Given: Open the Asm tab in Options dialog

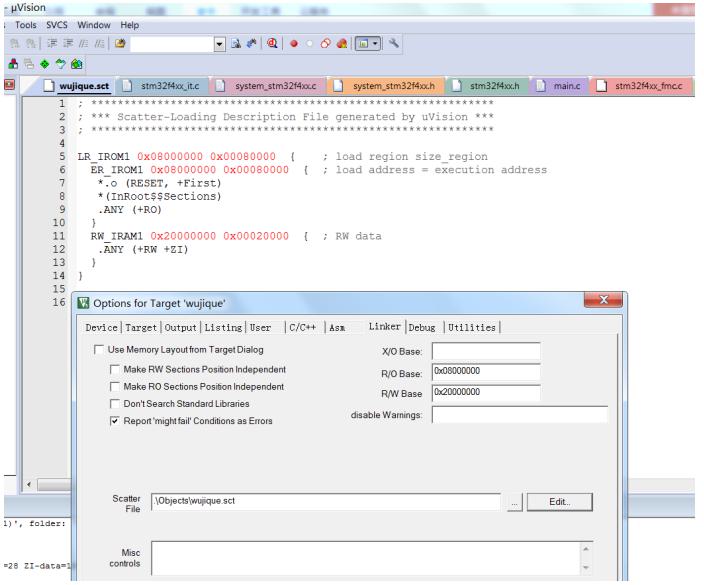Looking at the screenshot, I should point(337,328).
